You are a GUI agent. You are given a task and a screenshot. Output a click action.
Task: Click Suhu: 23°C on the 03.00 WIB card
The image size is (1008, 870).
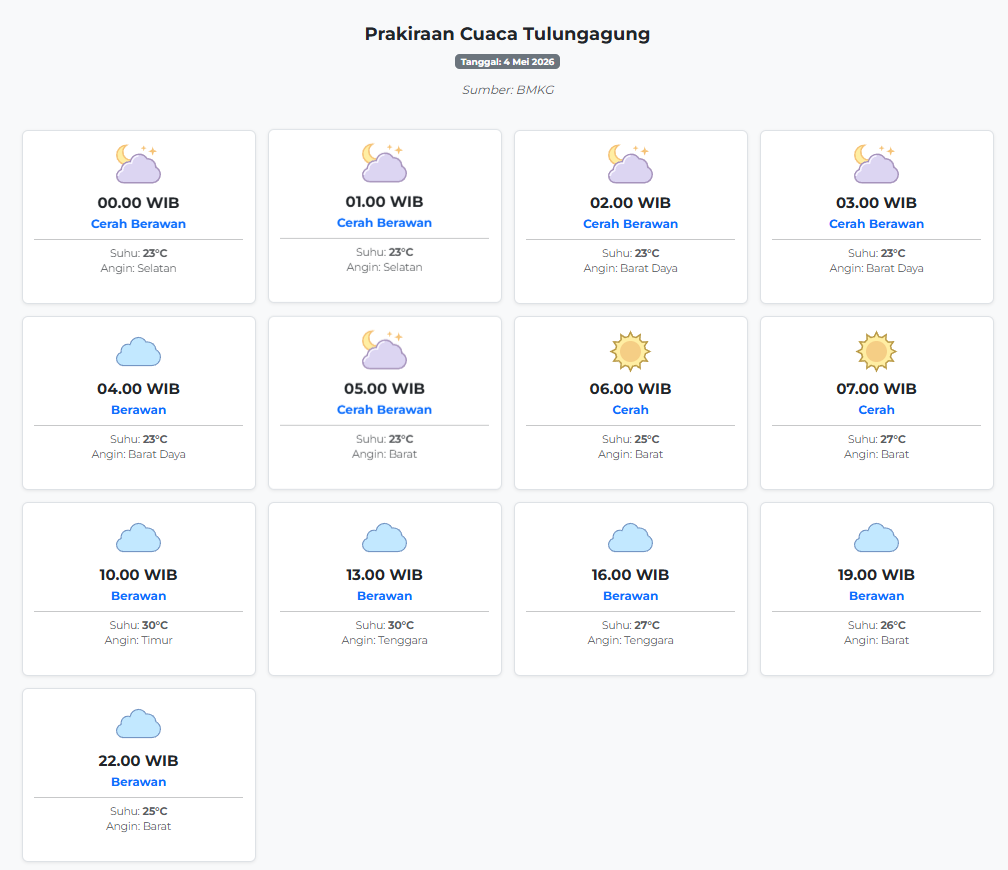pyautogui.click(x=876, y=253)
